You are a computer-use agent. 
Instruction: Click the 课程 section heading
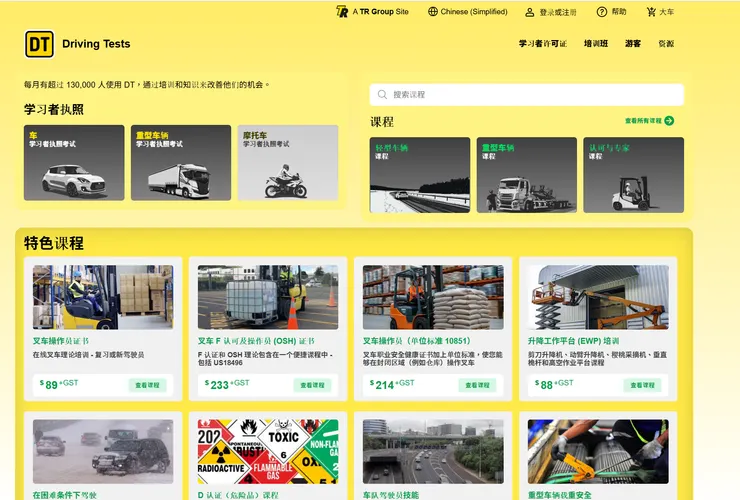[382, 122]
